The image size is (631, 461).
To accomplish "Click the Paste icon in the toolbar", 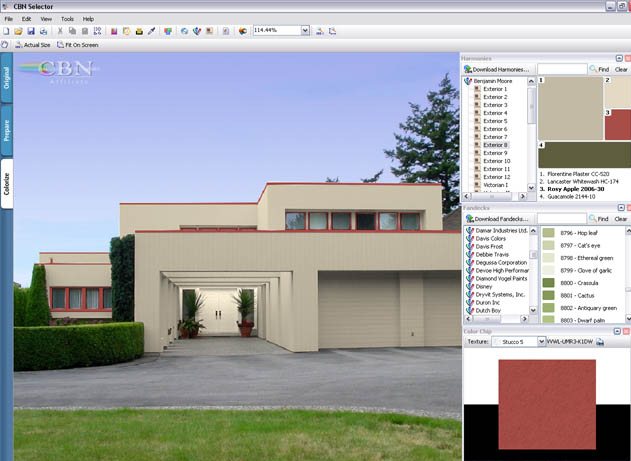I will 85,31.
